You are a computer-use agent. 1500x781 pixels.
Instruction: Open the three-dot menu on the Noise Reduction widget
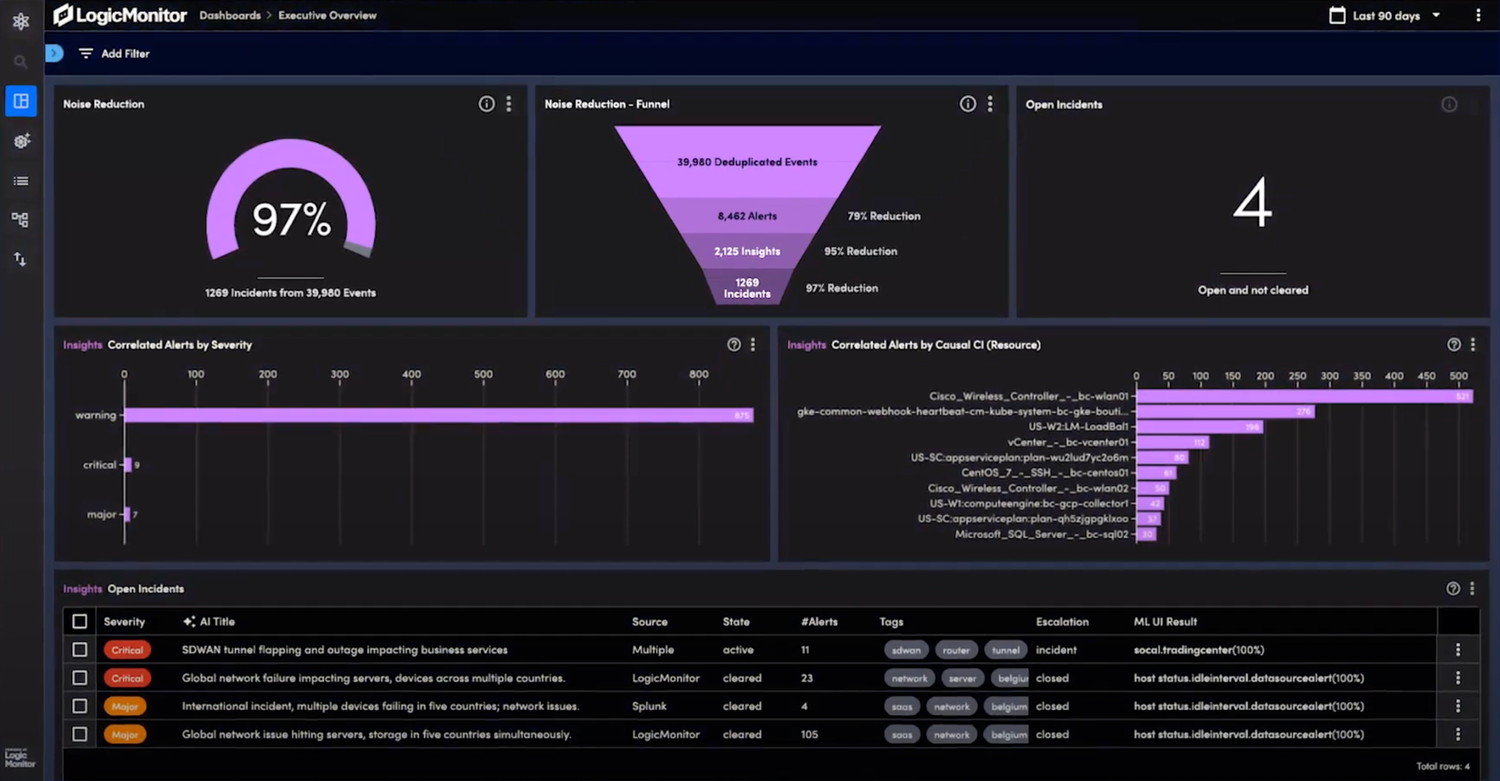click(508, 103)
